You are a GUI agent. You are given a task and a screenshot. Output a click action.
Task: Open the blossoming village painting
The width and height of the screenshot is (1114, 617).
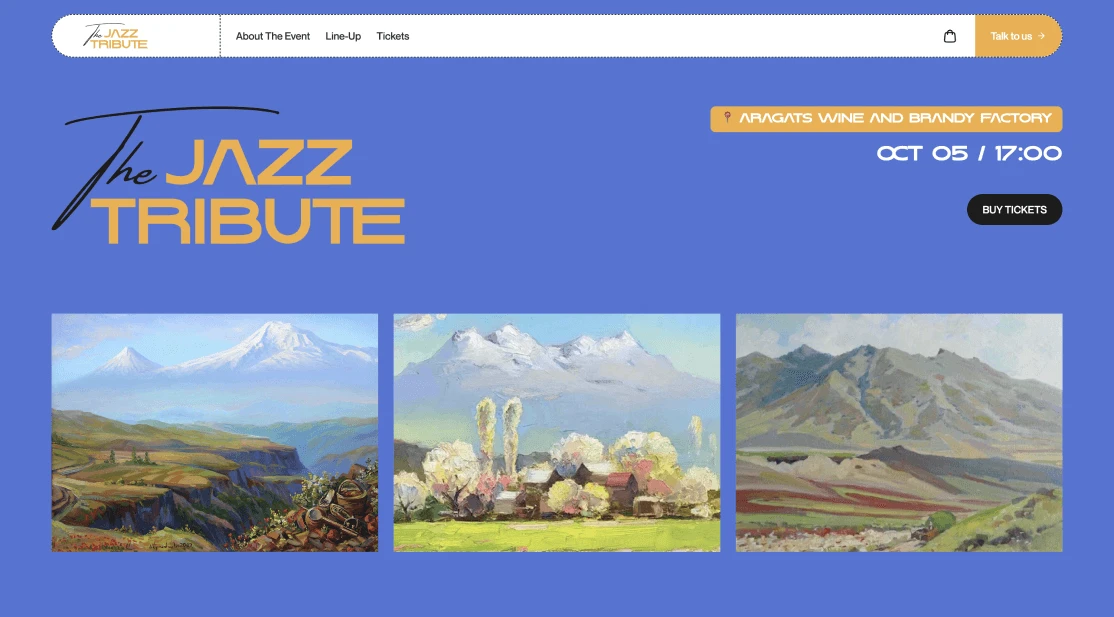point(557,433)
